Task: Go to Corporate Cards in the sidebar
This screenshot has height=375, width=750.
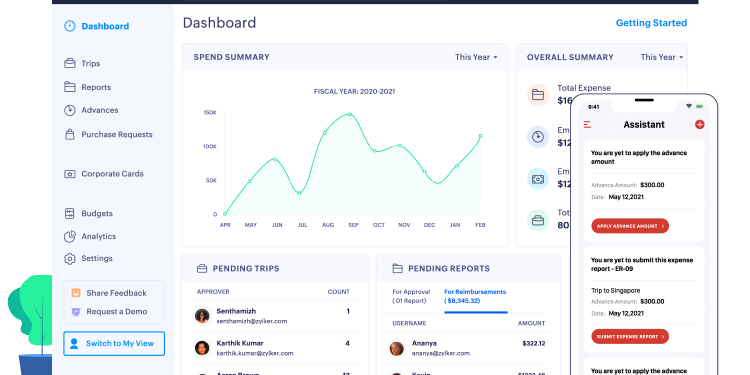Action: click(112, 174)
